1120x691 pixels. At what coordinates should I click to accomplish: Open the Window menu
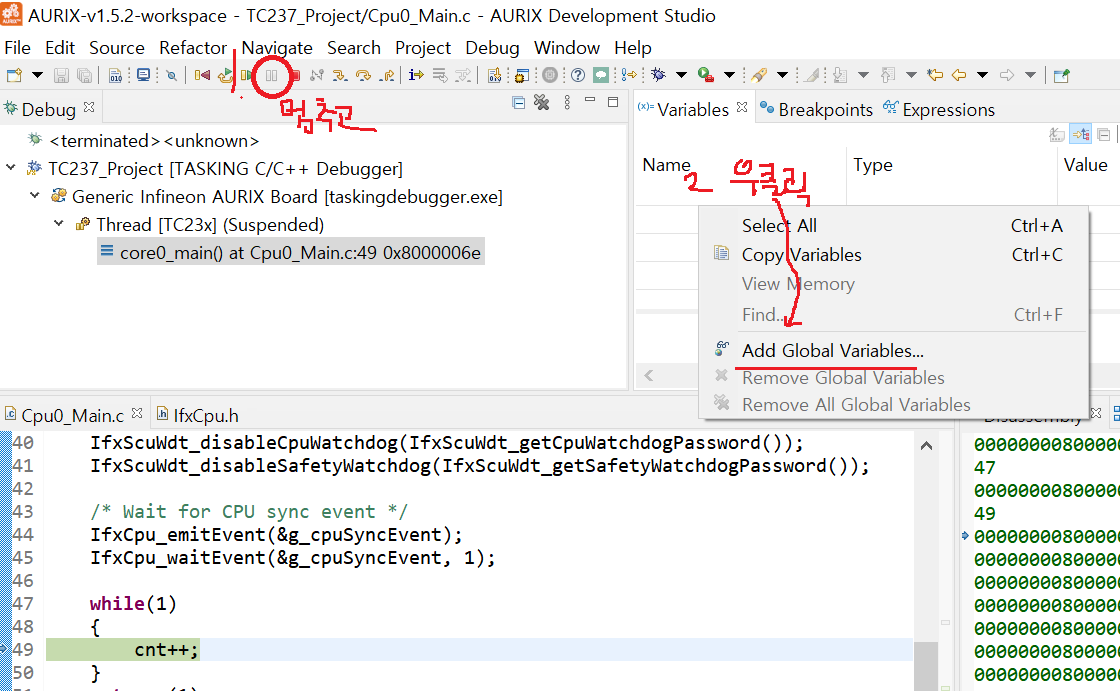tap(566, 48)
